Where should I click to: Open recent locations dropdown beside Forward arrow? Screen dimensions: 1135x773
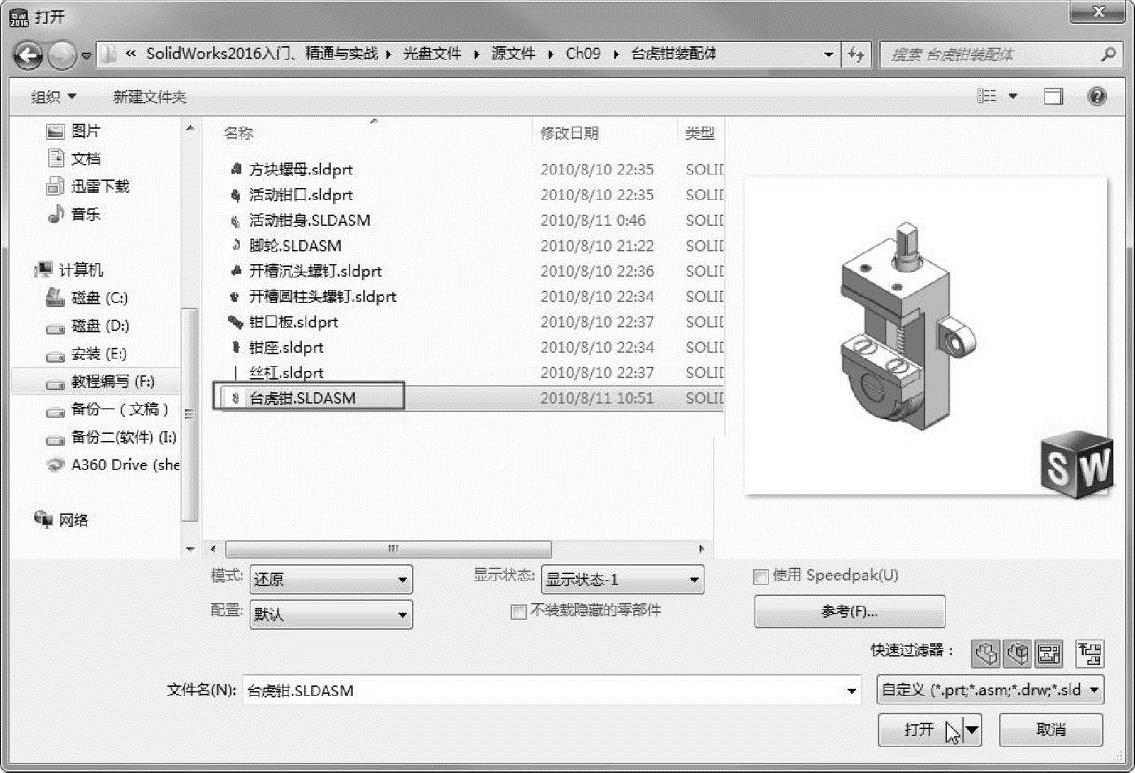pos(86,56)
